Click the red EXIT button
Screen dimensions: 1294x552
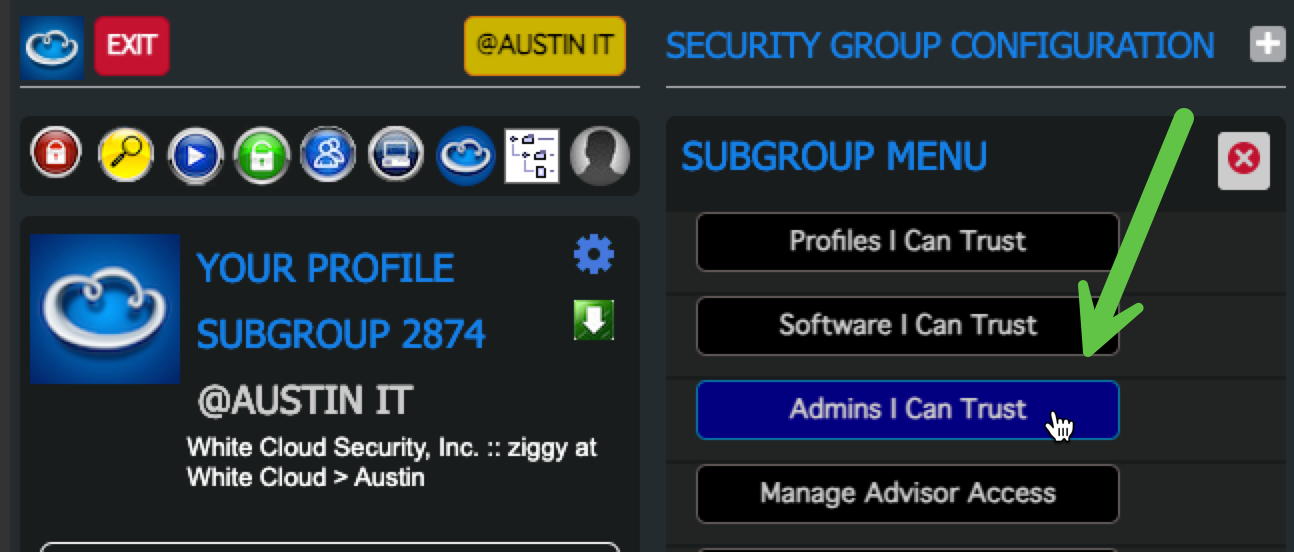pyautogui.click(x=132, y=46)
